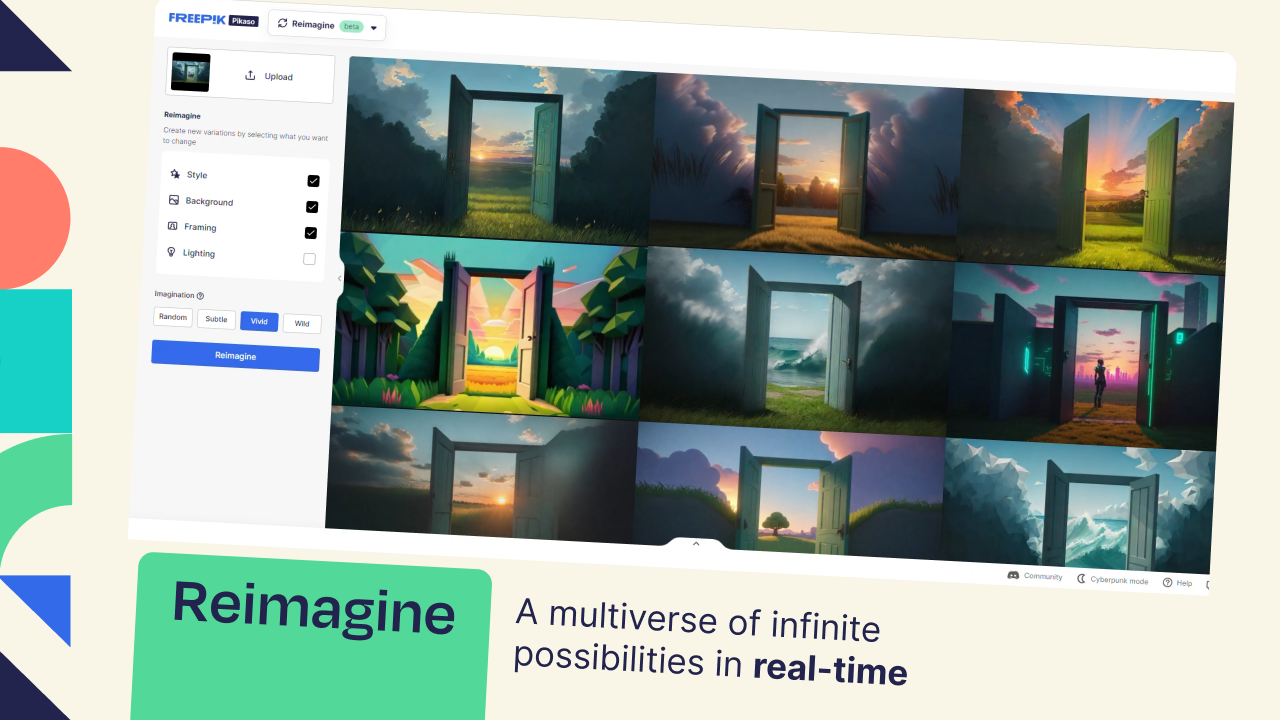Click the Background image icon

pos(174,200)
